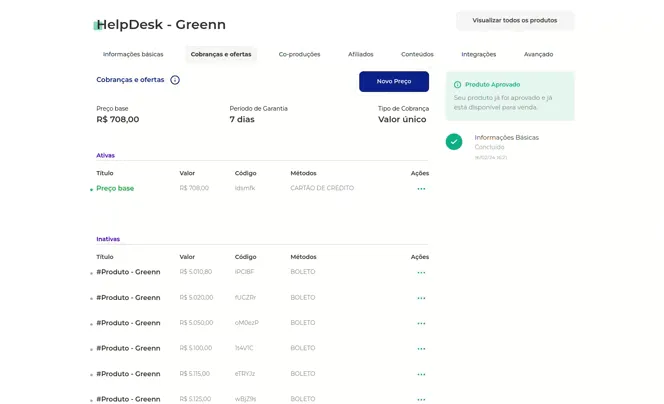Click green logo mark beside HelpDesk title

(x=97, y=25)
